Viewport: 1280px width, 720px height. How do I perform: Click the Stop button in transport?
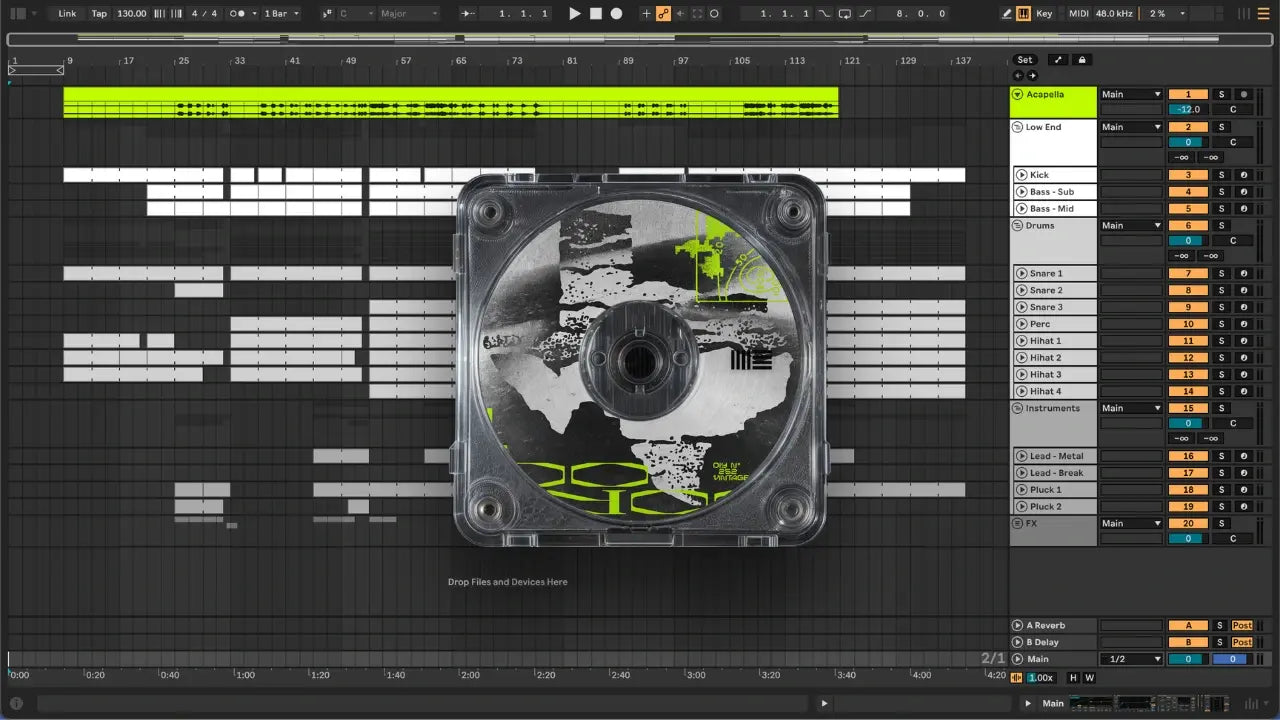click(596, 14)
